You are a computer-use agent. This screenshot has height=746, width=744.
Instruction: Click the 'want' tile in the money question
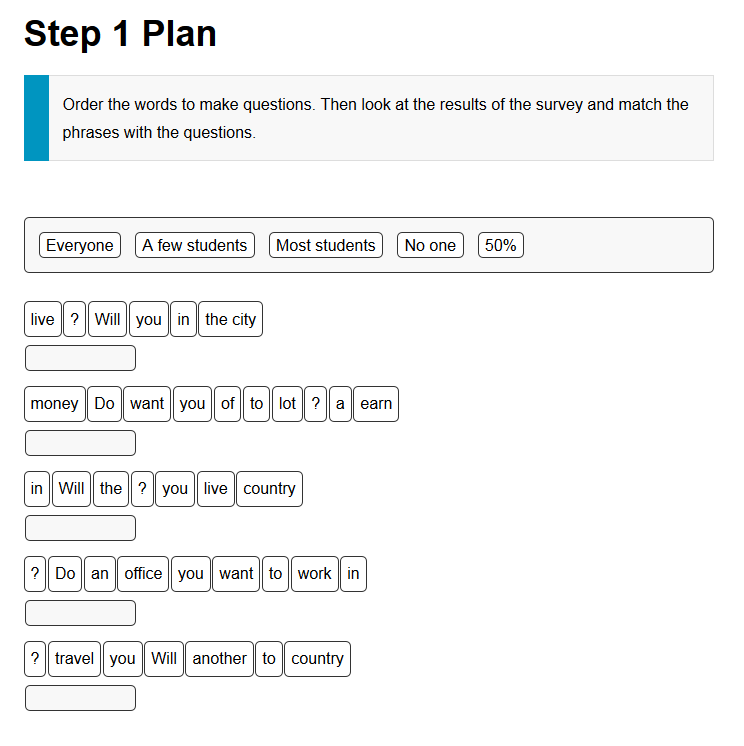click(x=147, y=404)
